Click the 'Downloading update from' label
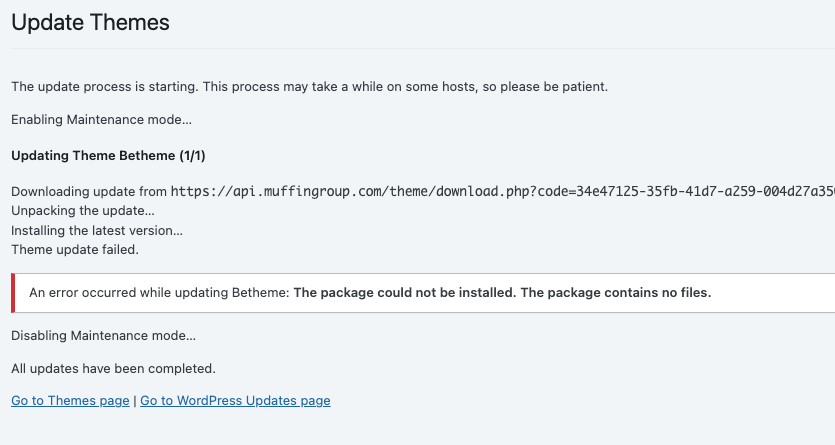The height and width of the screenshot is (445, 835). click(x=88, y=192)
